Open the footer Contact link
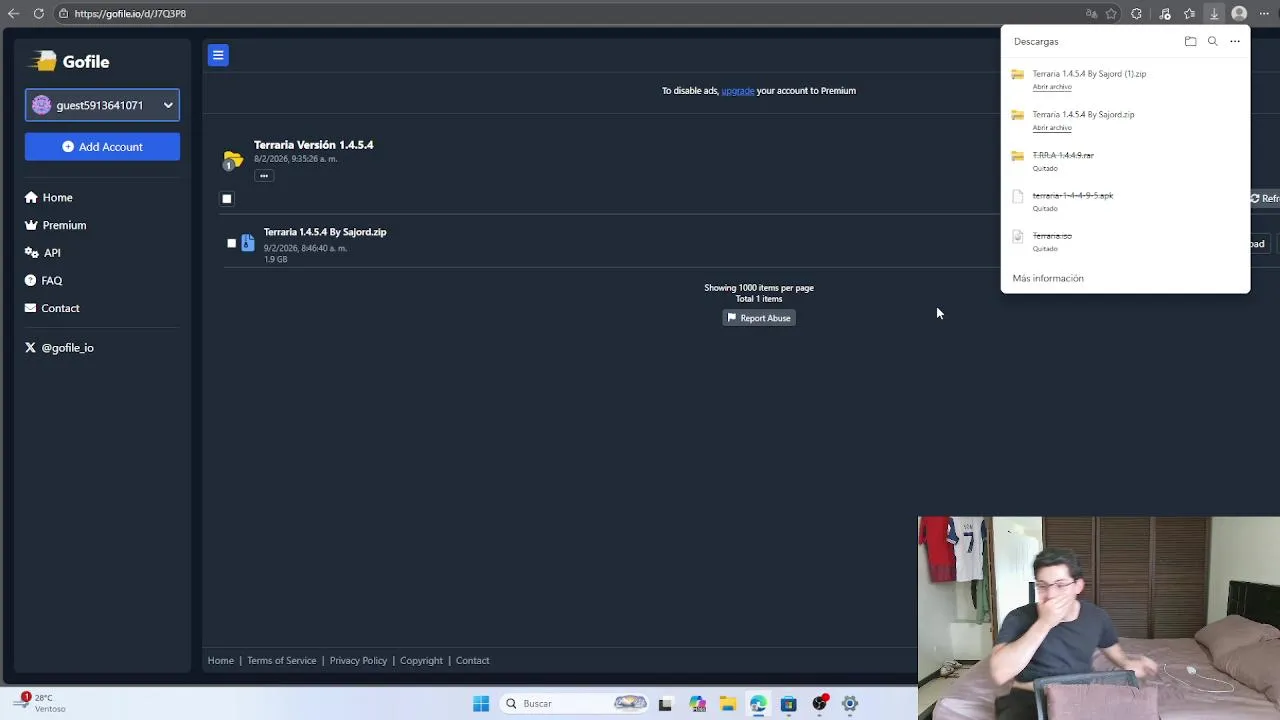Screen dimensions: 1280x720 (x=473, y=661)
